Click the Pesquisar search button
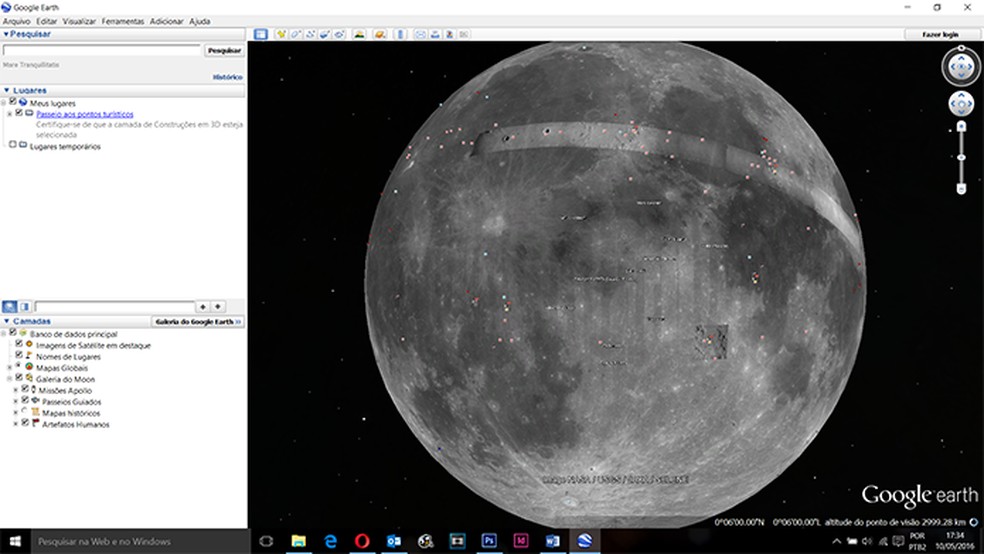Image resolution: width=984 pixels, height=554 pixels. 224,50
